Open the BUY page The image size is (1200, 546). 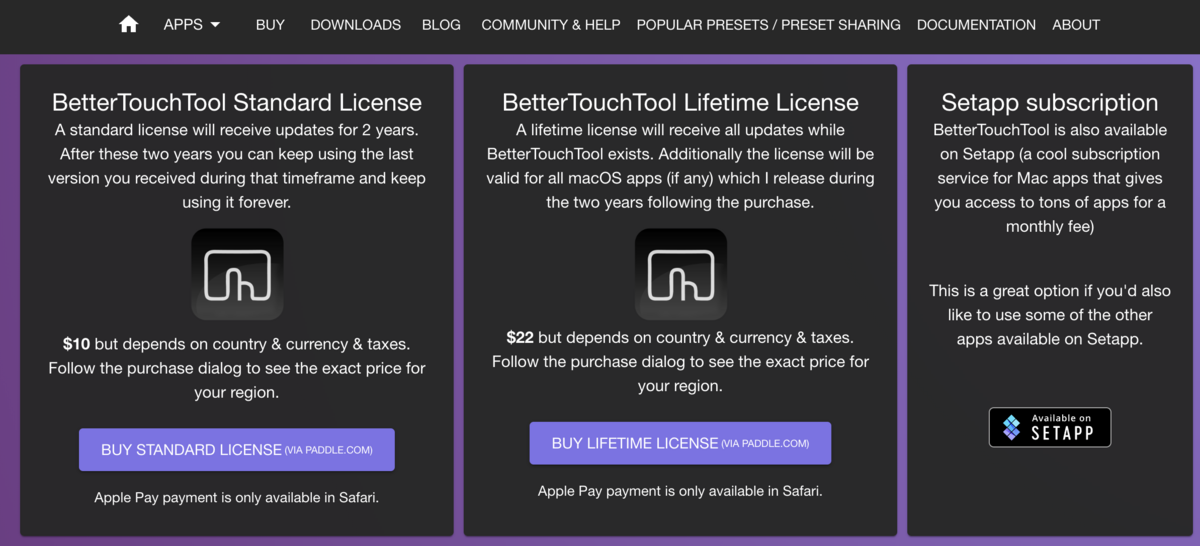point(270,24)
